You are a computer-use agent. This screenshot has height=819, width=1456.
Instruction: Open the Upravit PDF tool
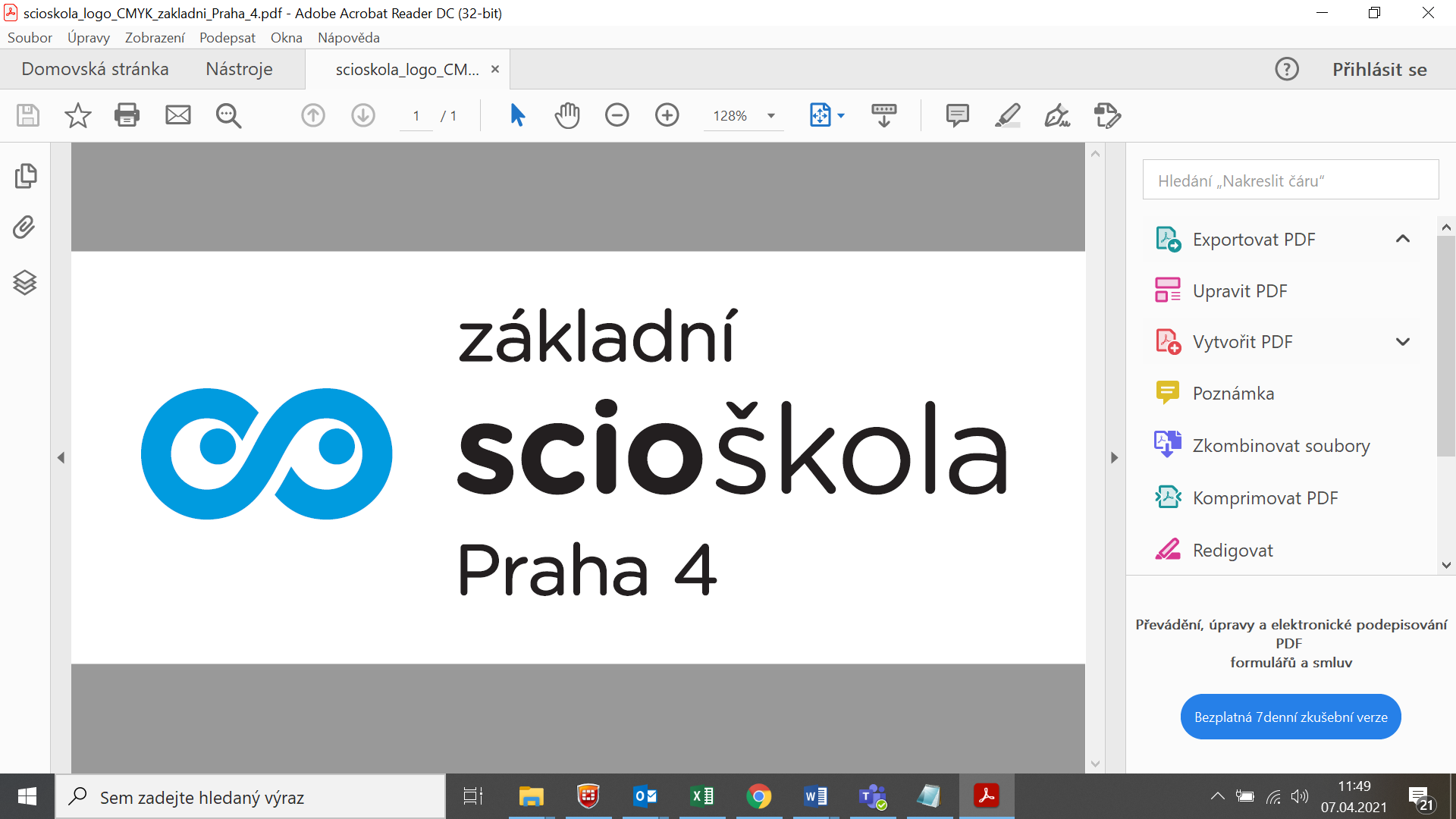tap(1240, 291)
